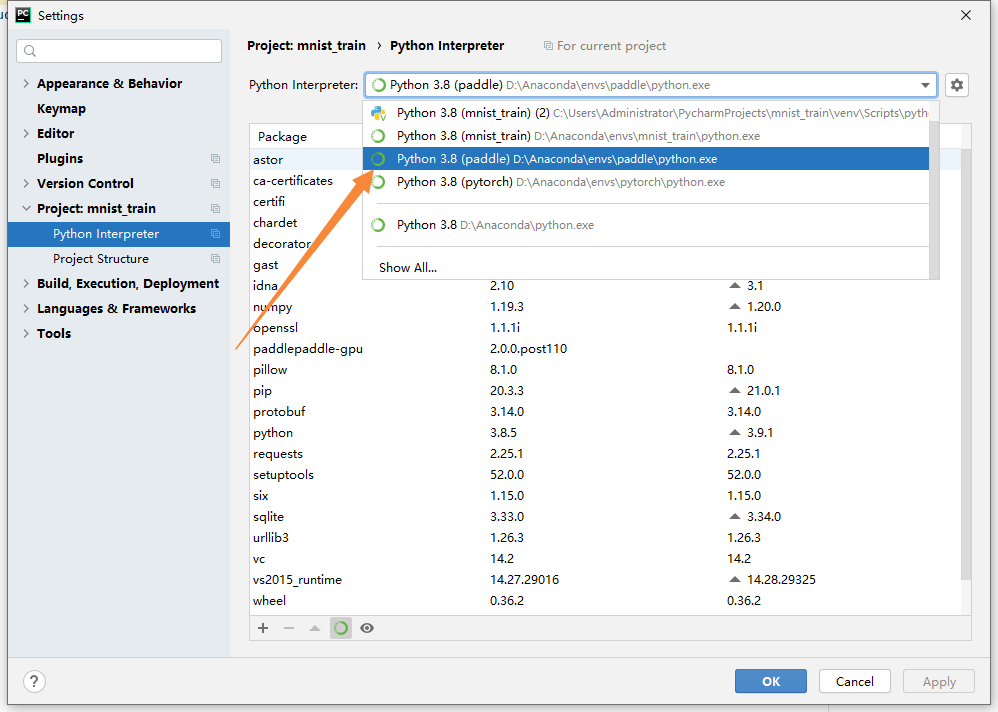Select the paddlepaddle-gpu package row
This screenshot has height=712, width=998.
pos(605,349)
